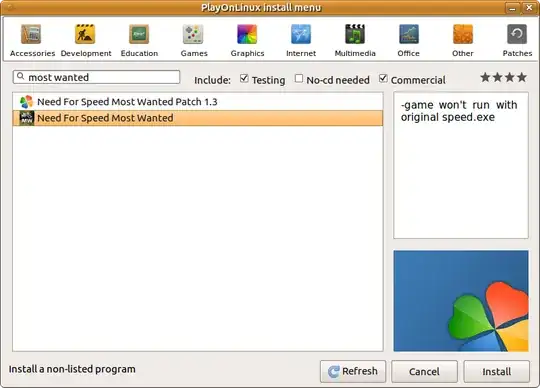Open the Development category

(86, 41)
